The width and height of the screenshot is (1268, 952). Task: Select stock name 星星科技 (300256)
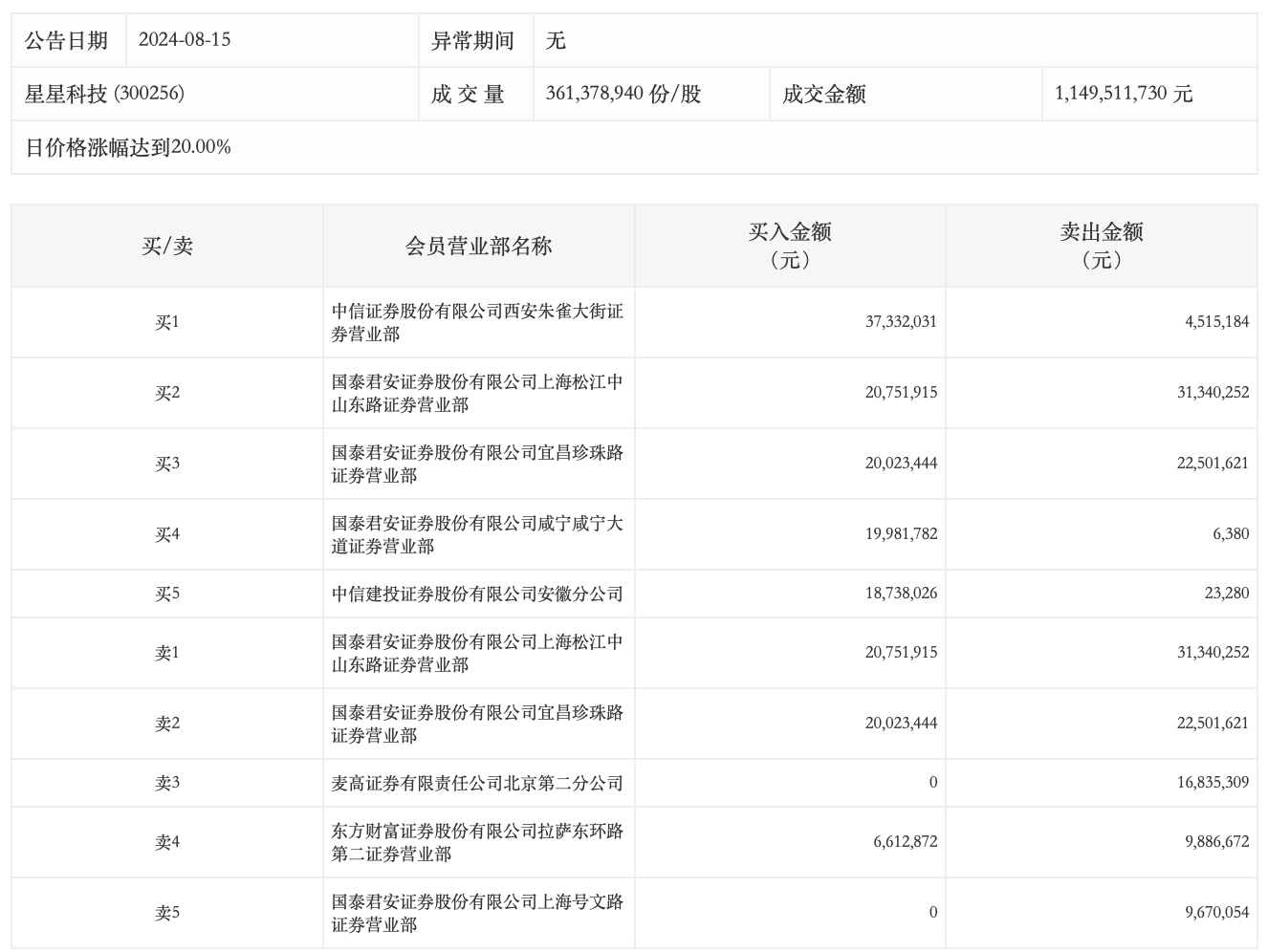(x=104, y=94)
